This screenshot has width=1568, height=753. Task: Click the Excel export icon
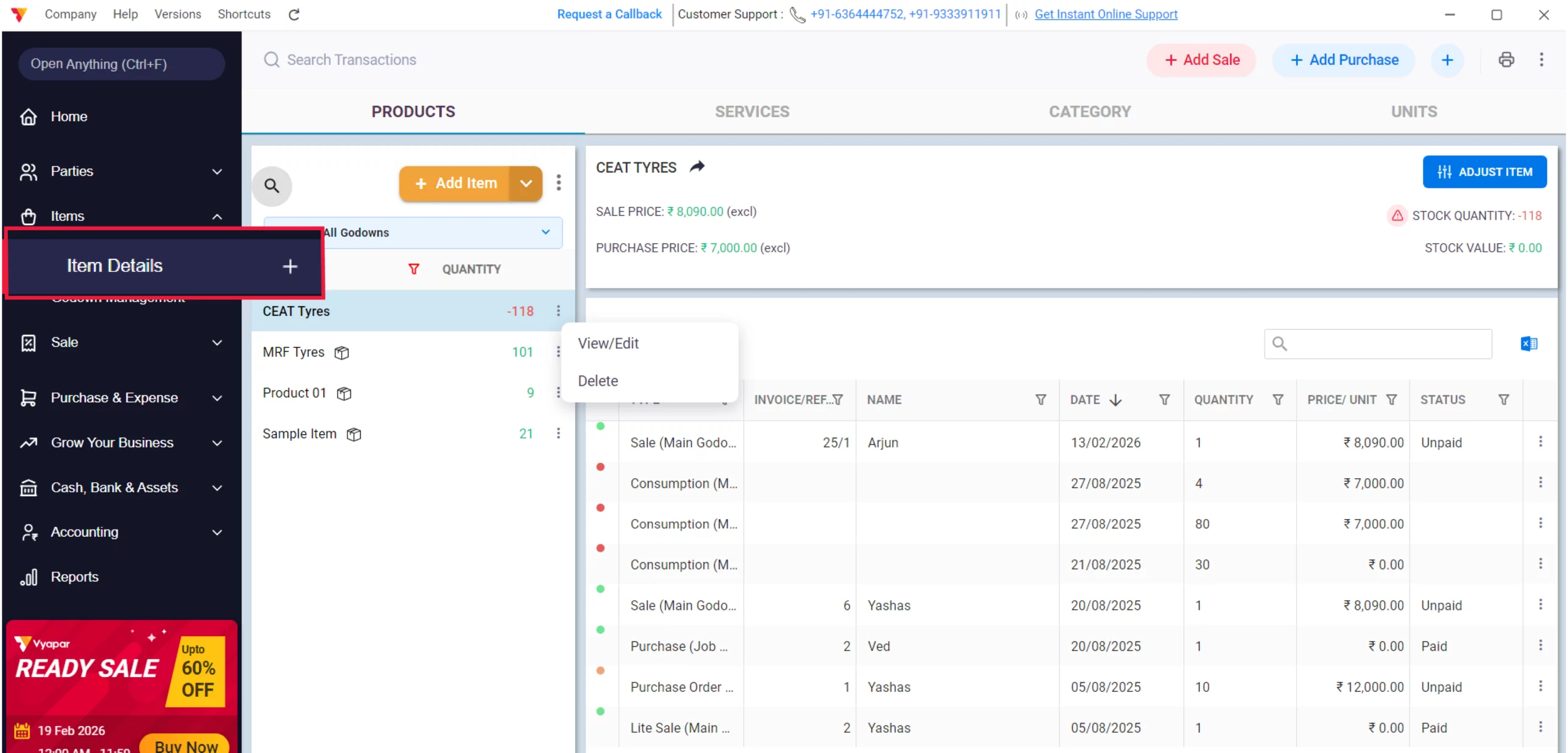1529,343
